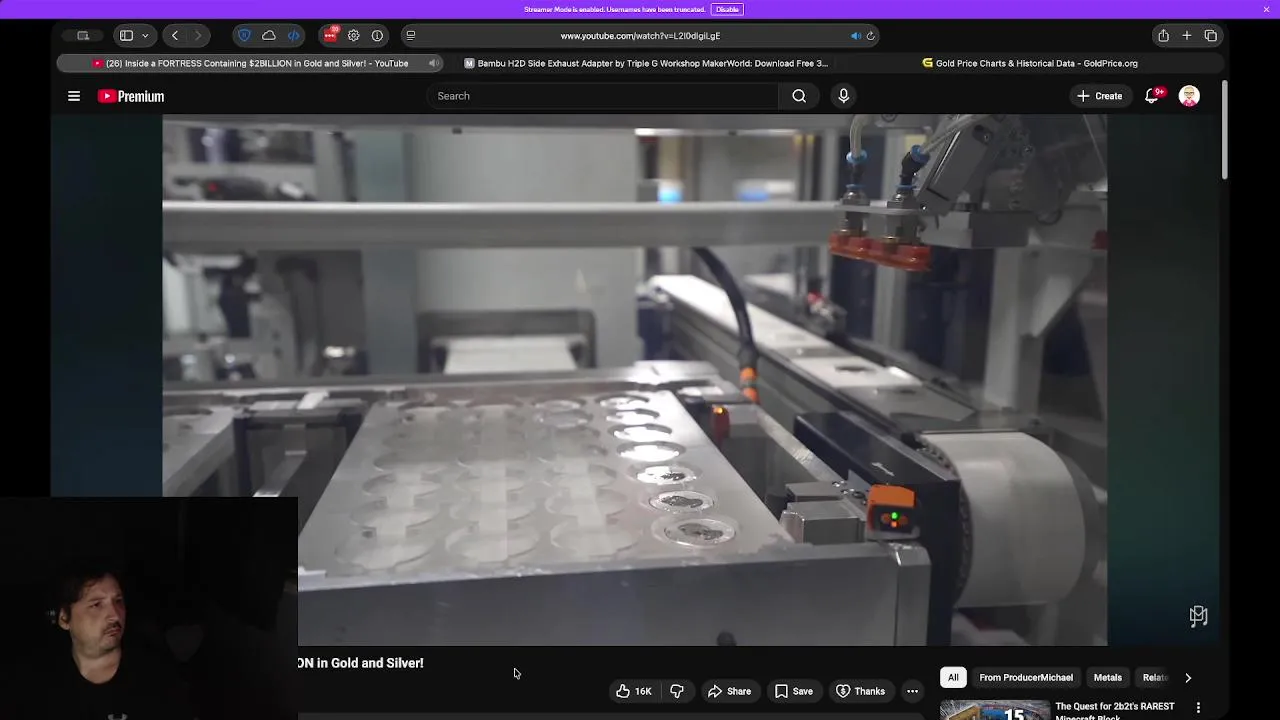Start voice search with microphone icon
The image size is (1280, 720).
(844, 96)
